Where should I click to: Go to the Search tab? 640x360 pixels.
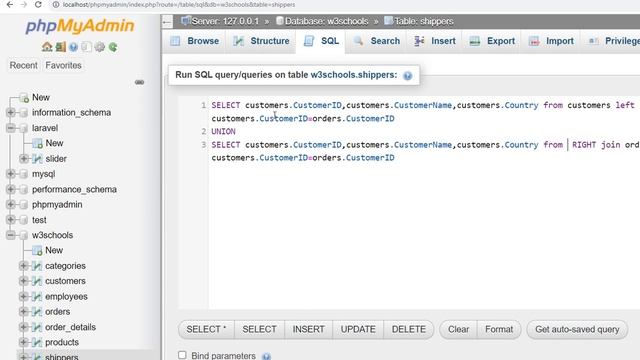(377, 41)
